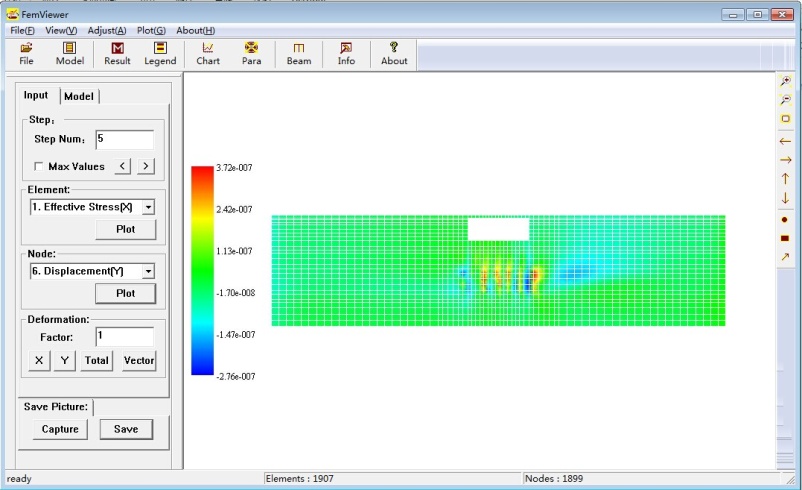Screen dimensions: 802x490
Task: Pan view with the up arrow icon
Action: click(785, 179)
